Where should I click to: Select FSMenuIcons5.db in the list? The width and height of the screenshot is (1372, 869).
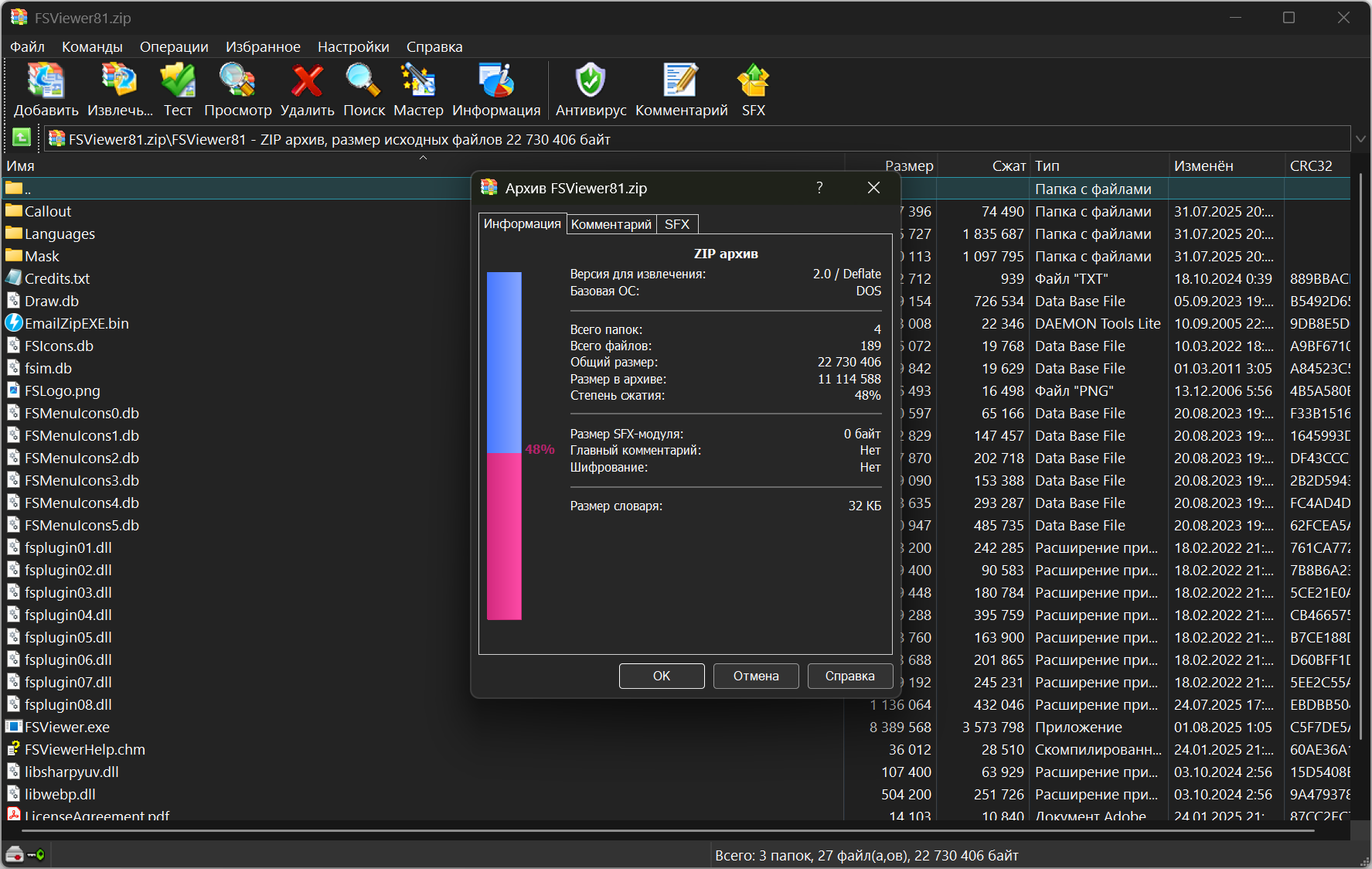(x=82, y=525)
